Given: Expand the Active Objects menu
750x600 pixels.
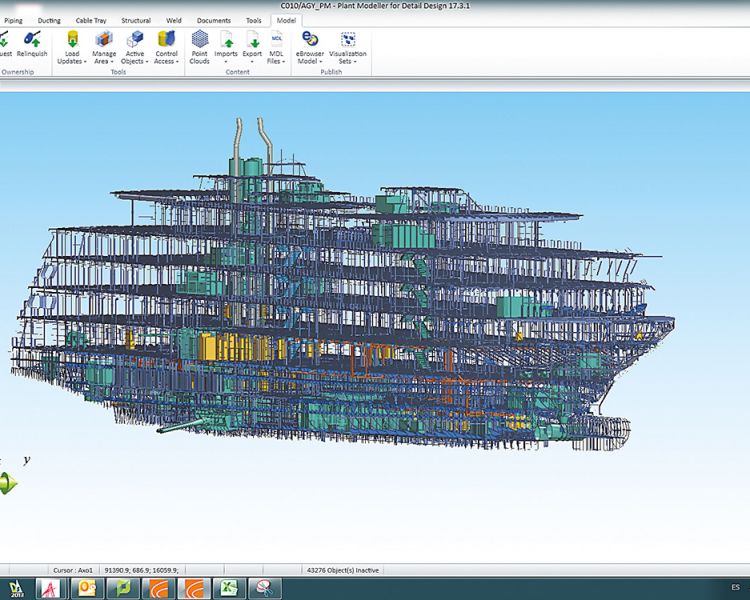Looking at the screenshot, I should (134, 48).
